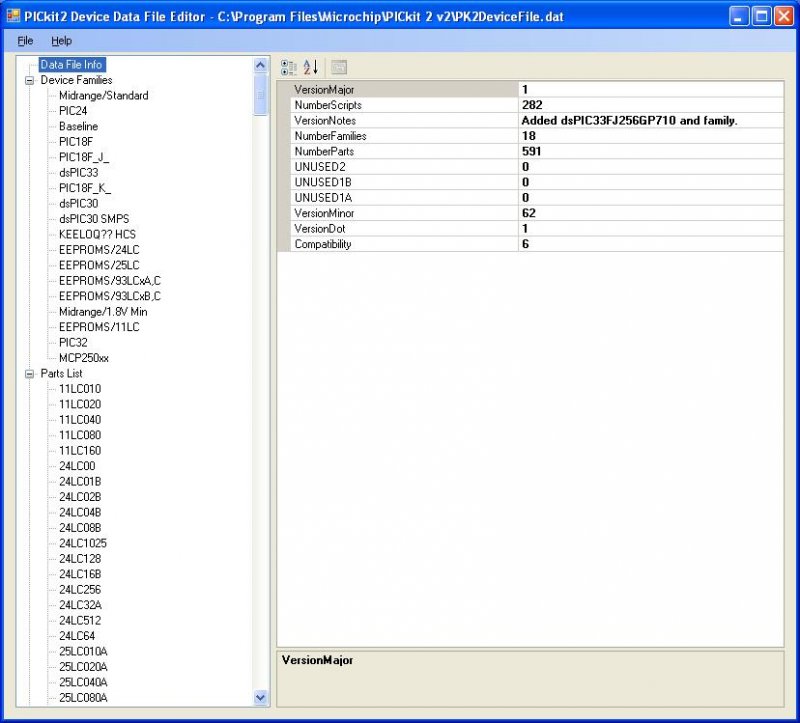This screenshot has height=723, width=800.
Task: Select part 11LC010 in Parts List
Action: (80, 389)
